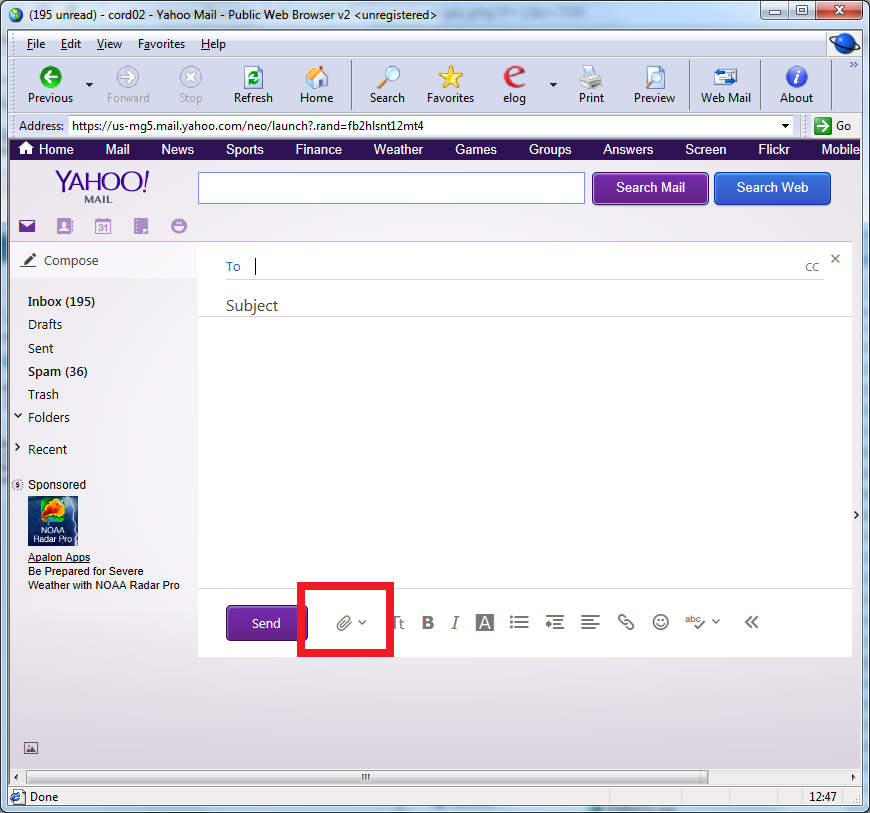Open the View menu
This screenshot has width=870, height=813.
pyautogui.click(x=109, y=44)
